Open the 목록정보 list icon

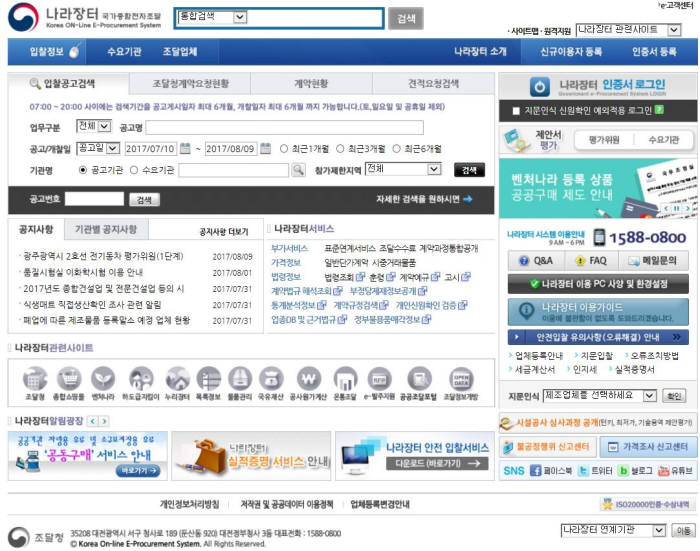tap(208, 379)
